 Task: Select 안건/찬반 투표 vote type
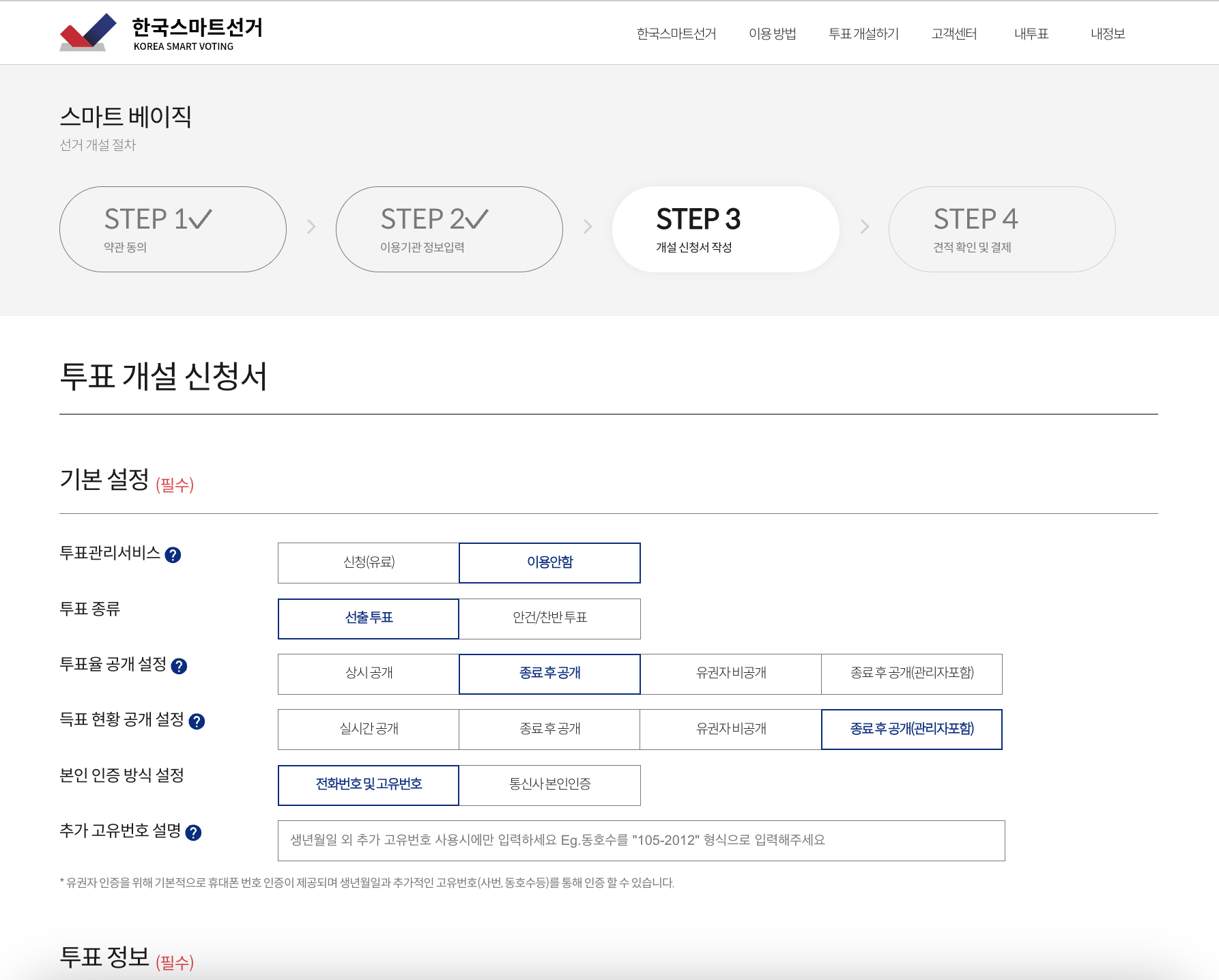550,619
